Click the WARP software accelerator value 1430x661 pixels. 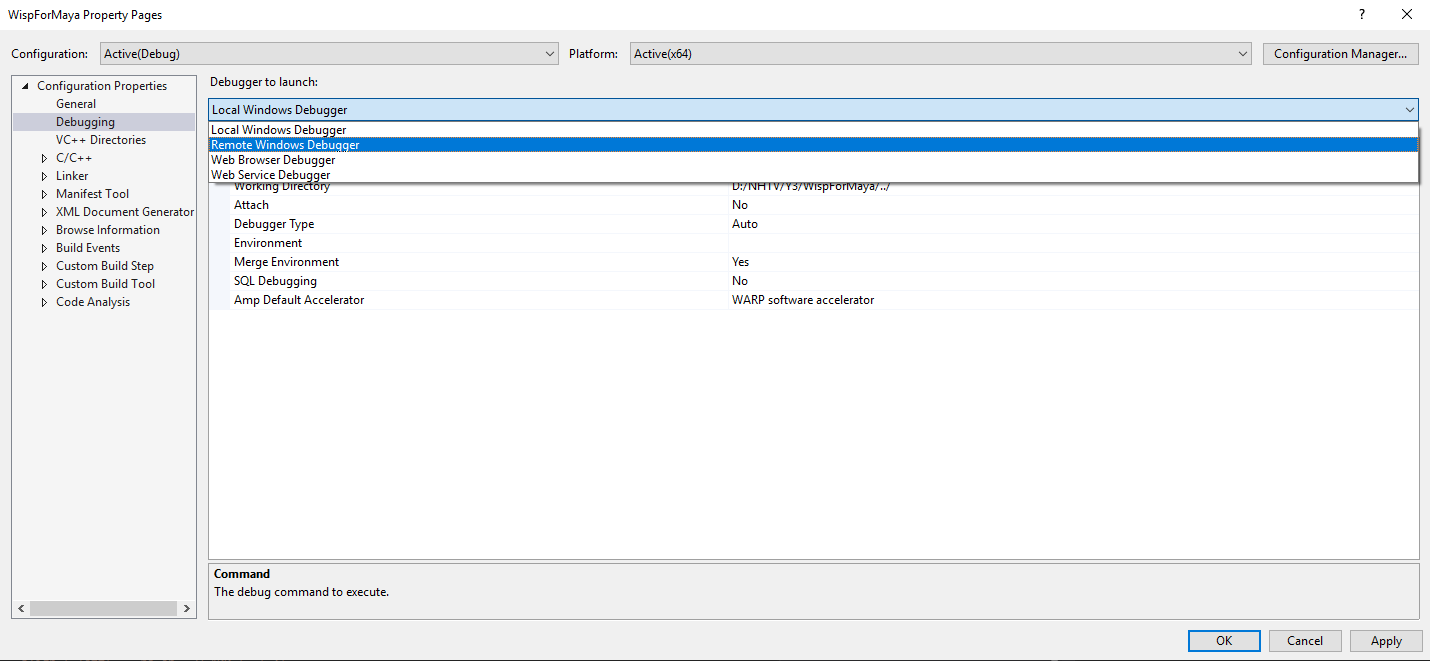pyautogui.click(x=803, y=300)
